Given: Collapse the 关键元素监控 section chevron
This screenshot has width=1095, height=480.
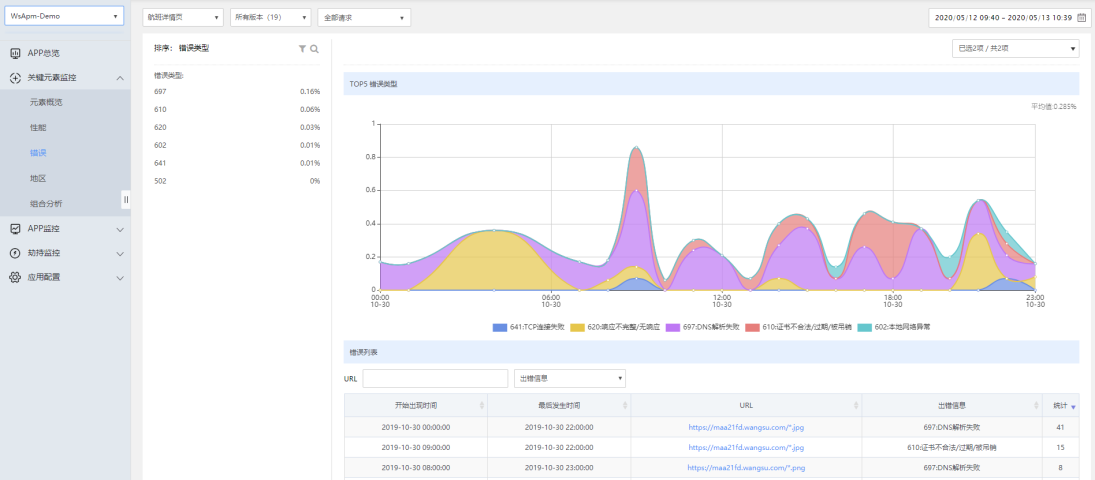Looking at the screenshot, I should pyautogui.click(x=120, y=78).
